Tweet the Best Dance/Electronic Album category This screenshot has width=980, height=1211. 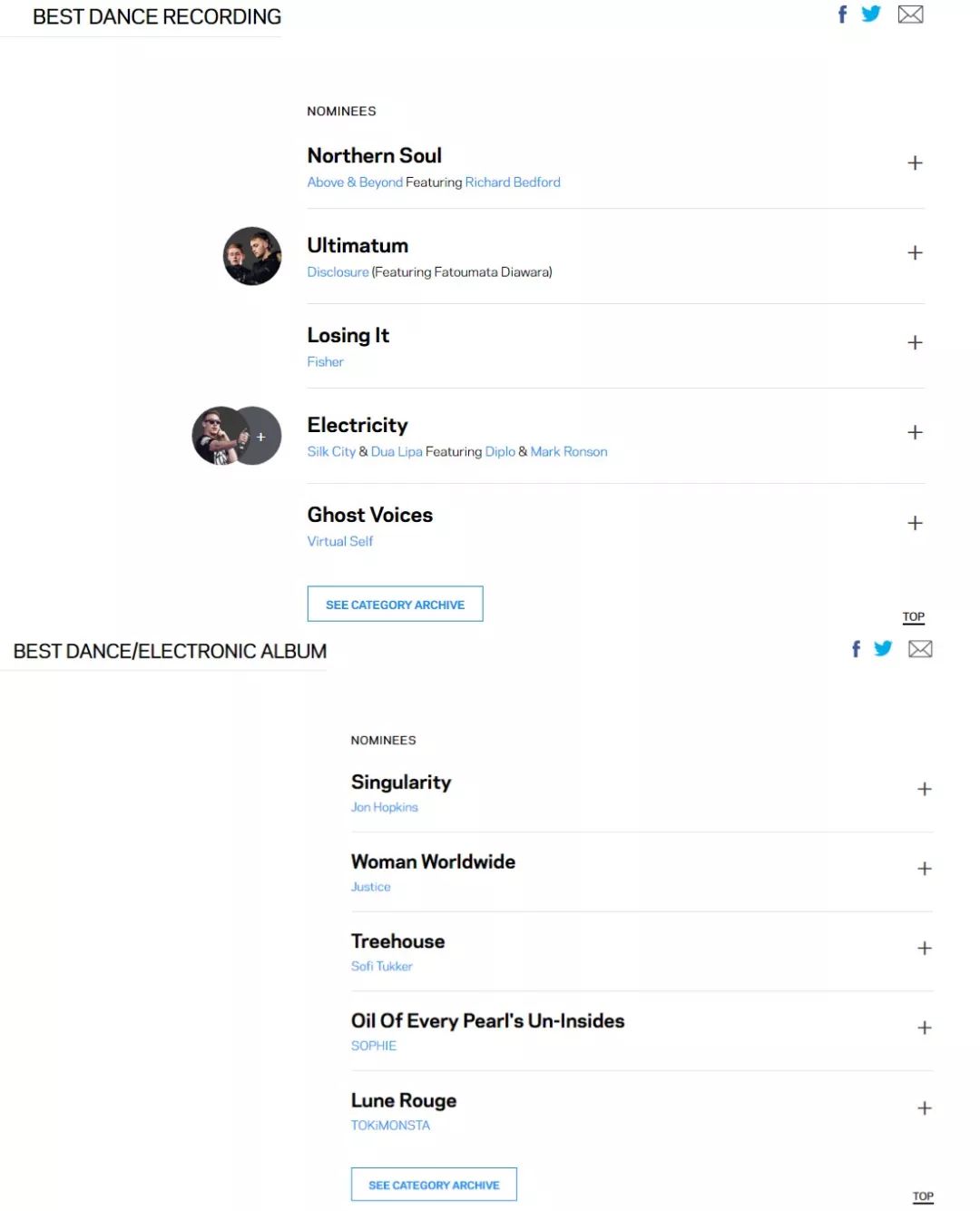coord(883,648)
